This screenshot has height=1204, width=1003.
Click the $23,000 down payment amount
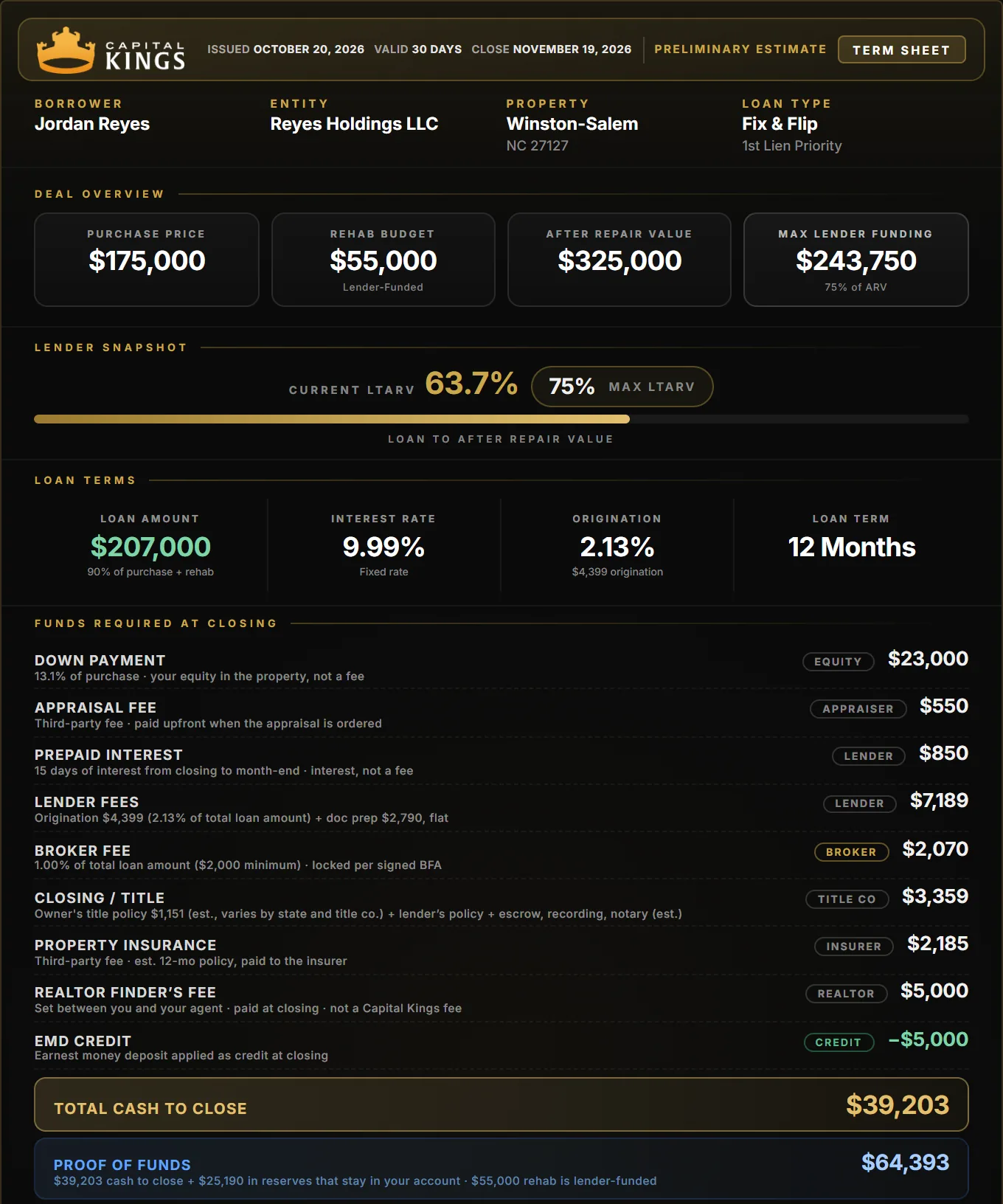928,659
